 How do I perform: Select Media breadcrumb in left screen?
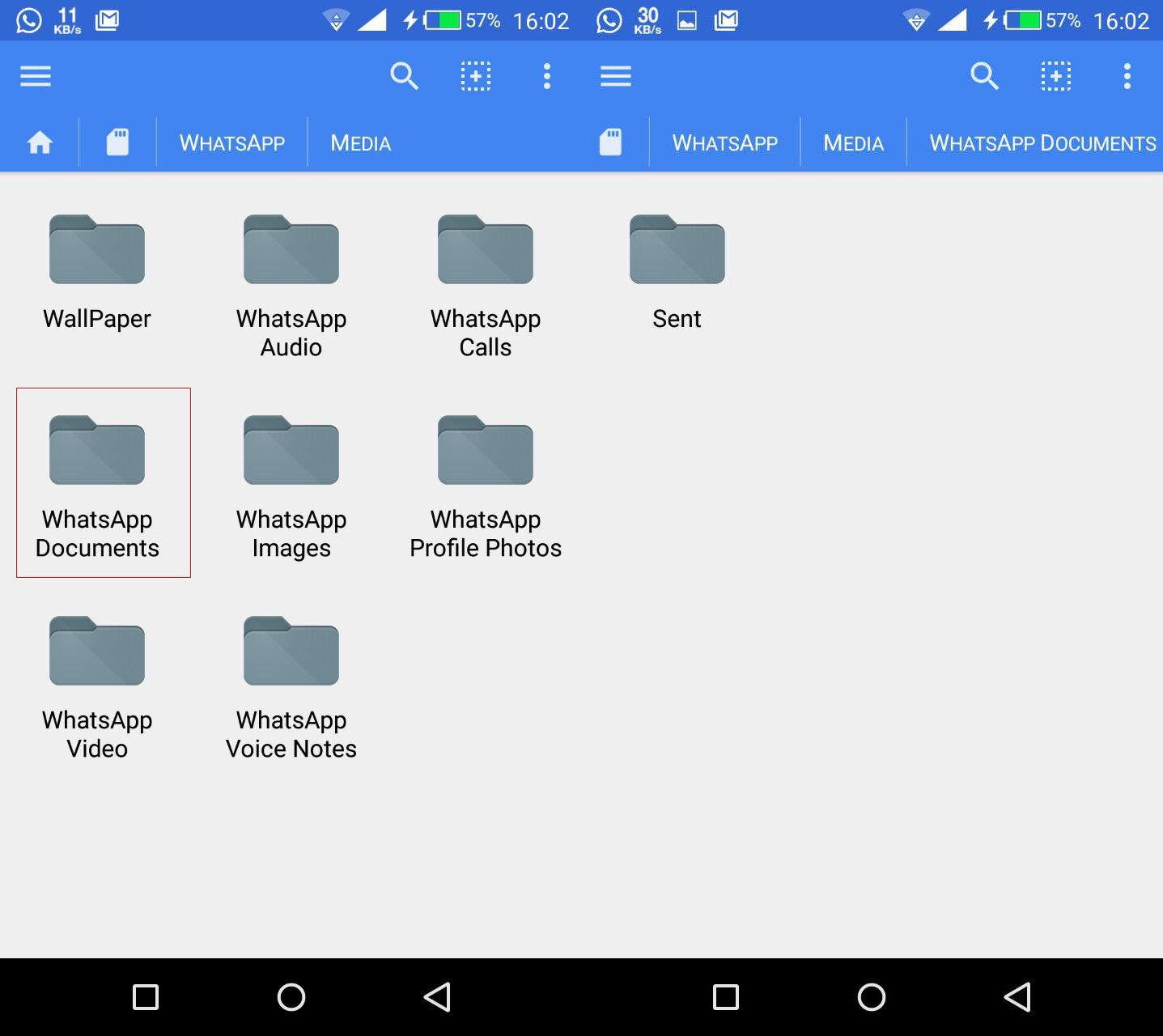(361, 143)
